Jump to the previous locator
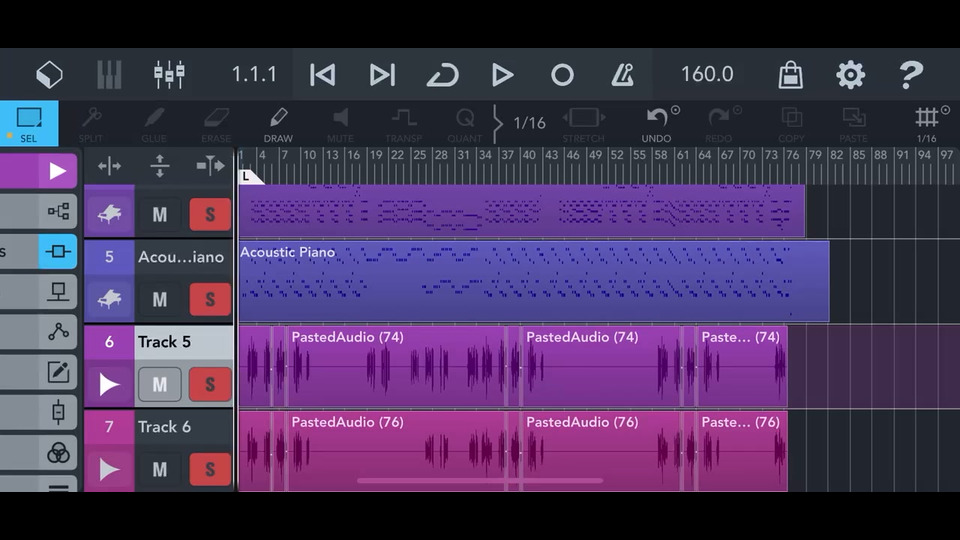Screen dimensions: 960x540 pos(322,75)
